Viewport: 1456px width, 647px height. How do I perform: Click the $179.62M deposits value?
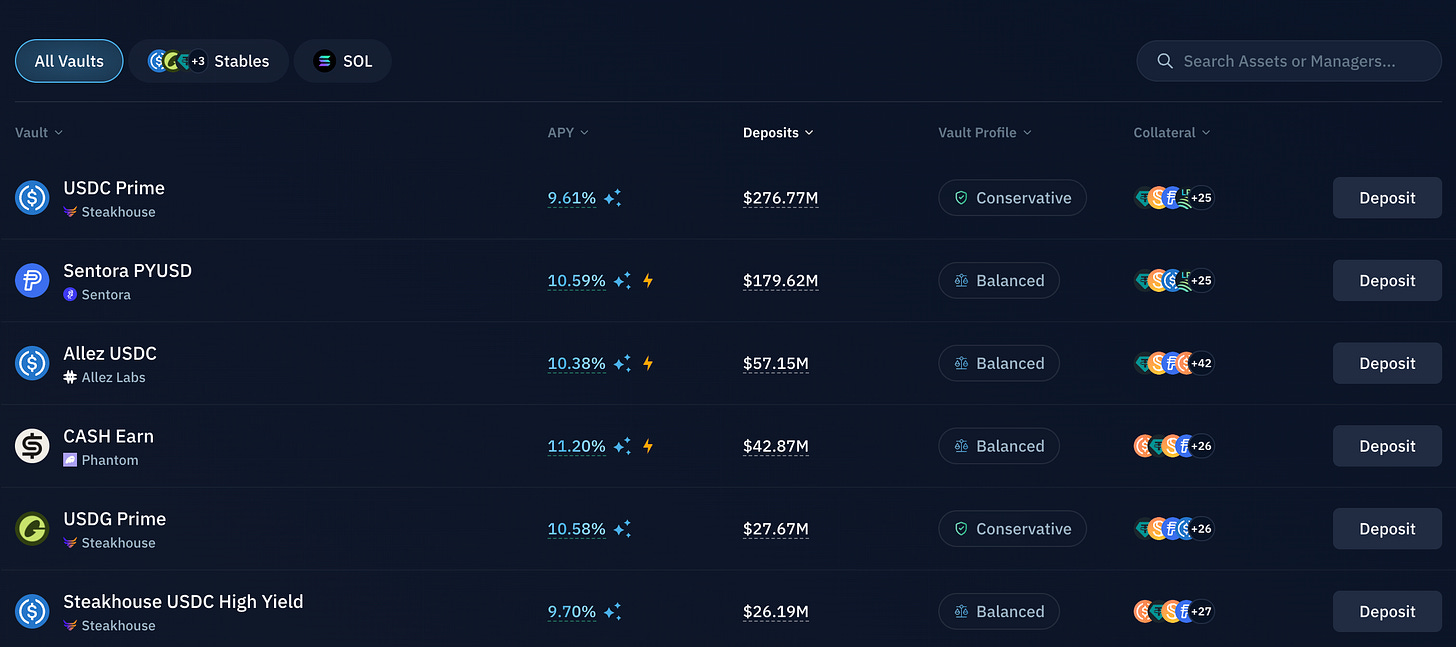tap(781, 281)
